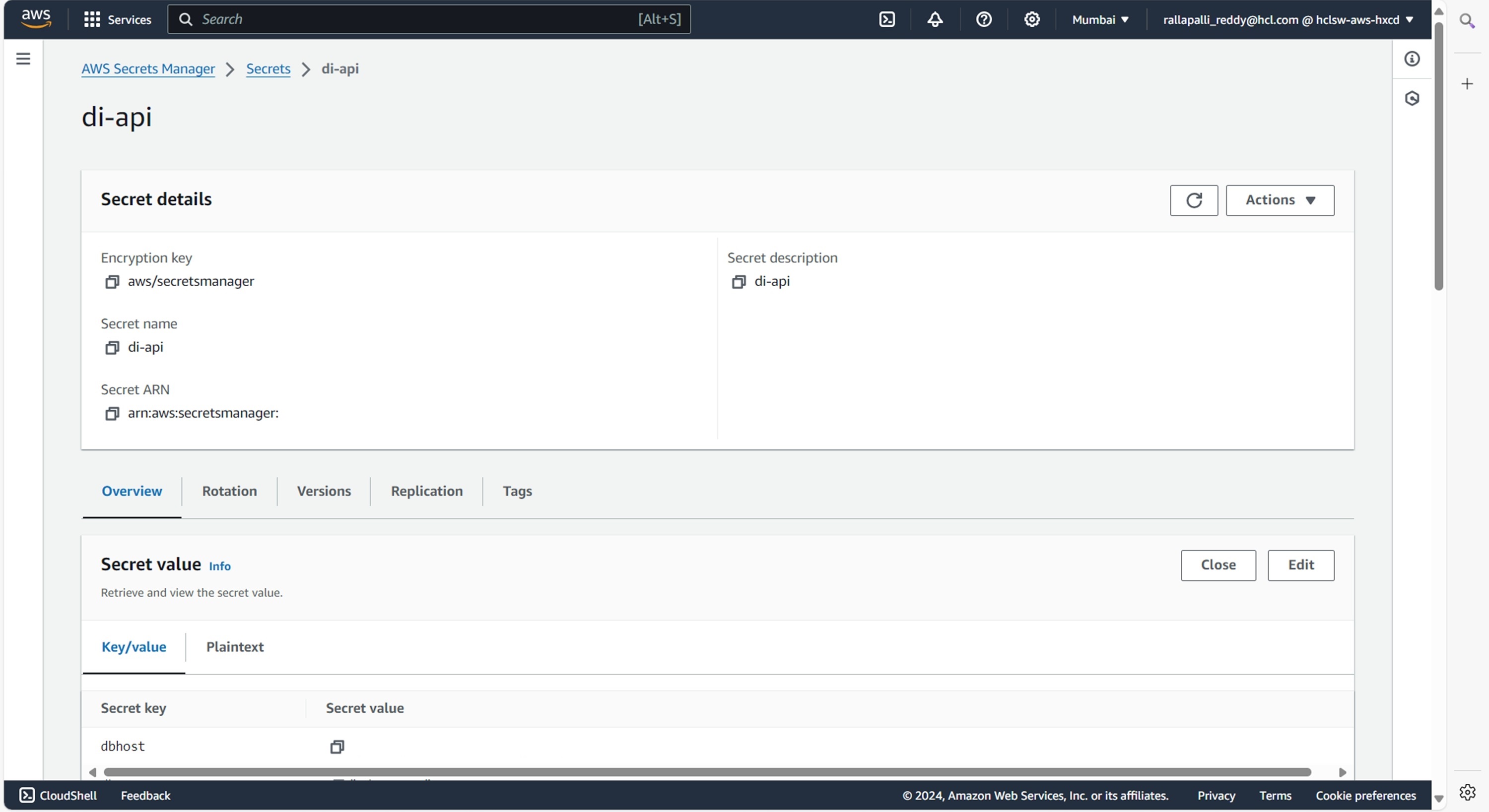This screenshot has width=1489, height=812.
Task: Refresh the secret details
Action: [1194, 200]
